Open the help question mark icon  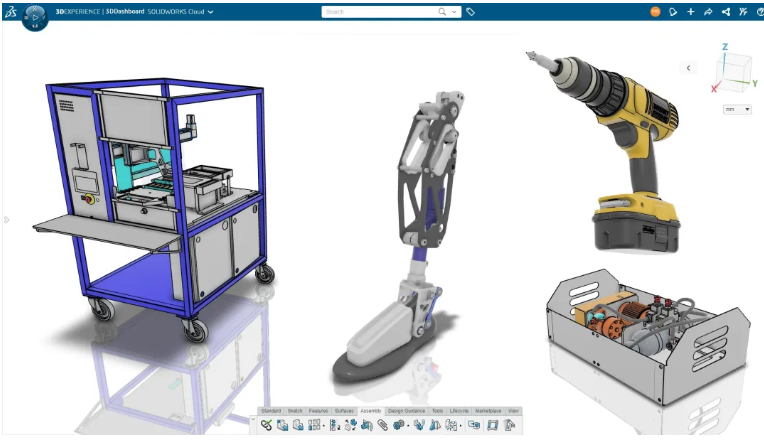[x=760, y=12]
